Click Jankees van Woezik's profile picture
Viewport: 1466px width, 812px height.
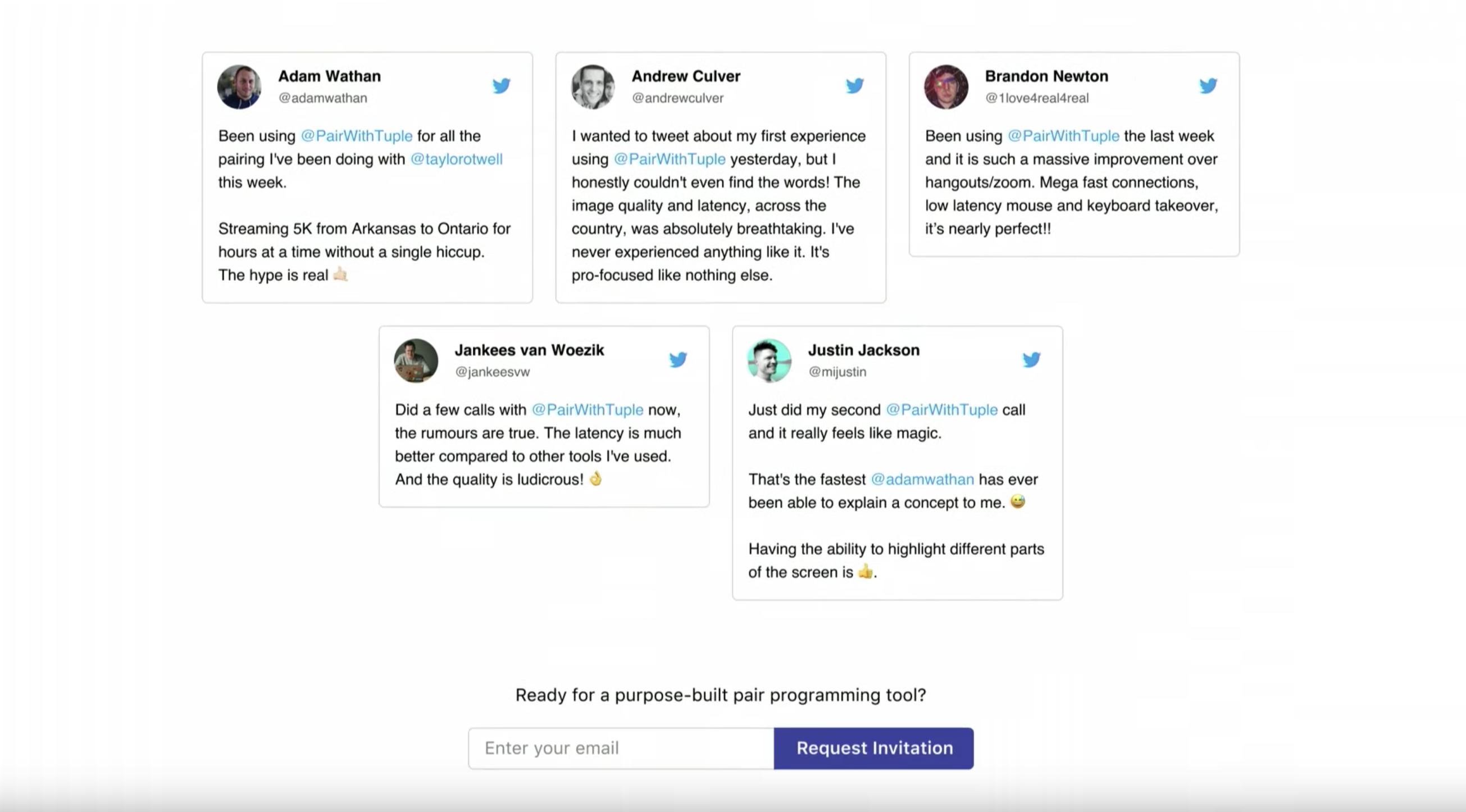[x=416, y=360]
